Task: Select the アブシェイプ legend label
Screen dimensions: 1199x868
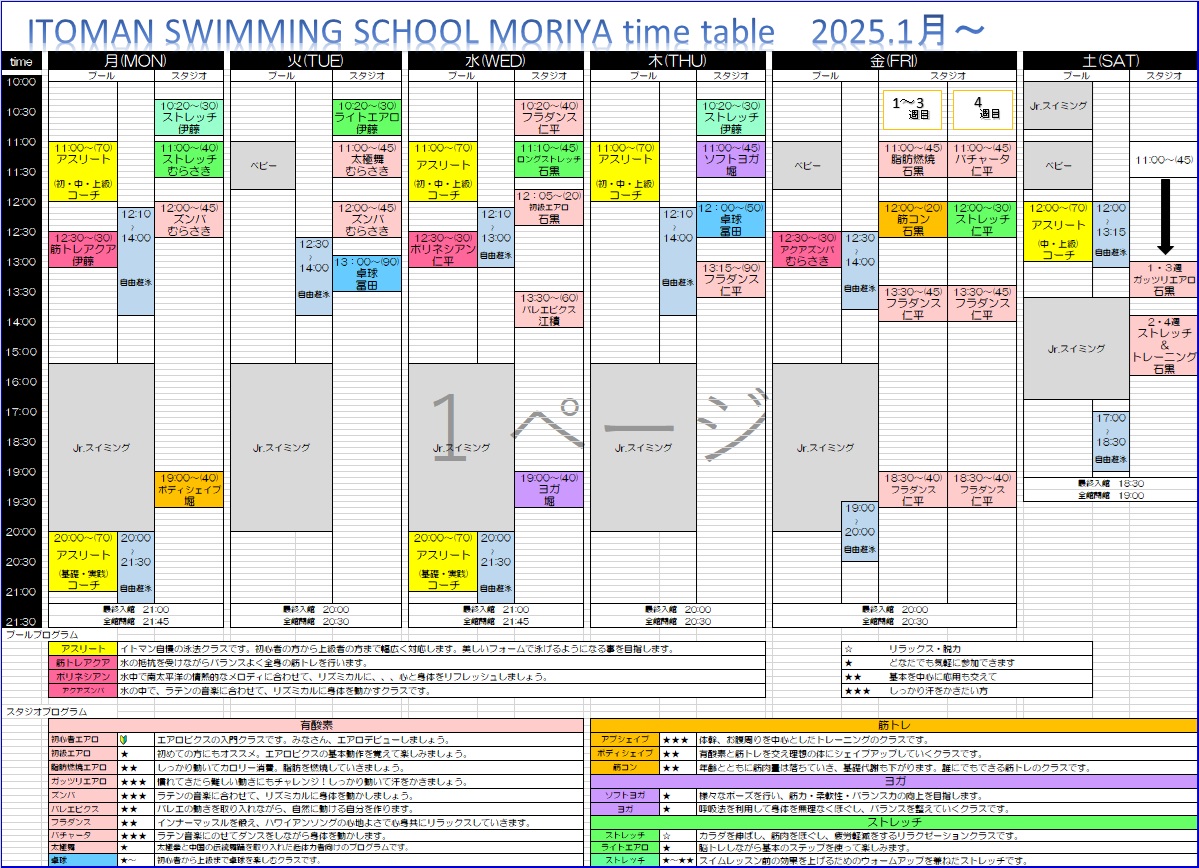Action: 625,740
